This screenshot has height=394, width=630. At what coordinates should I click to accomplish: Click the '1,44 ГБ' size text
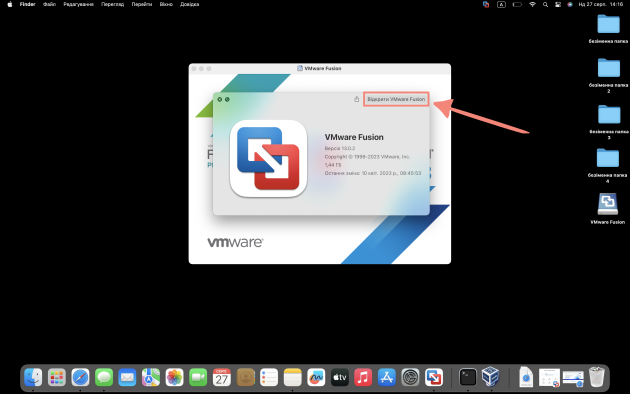[333, 165]
